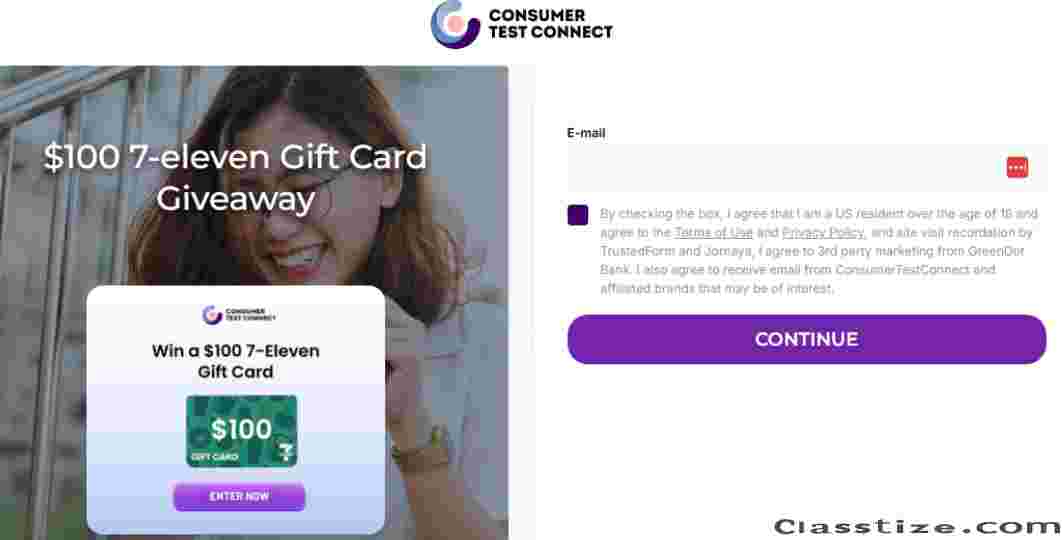This screenshot has width=1062, height=540.
Task: Click the "Win a $100 7-Eleven Gift Card" heading
Action: point(236,361)
